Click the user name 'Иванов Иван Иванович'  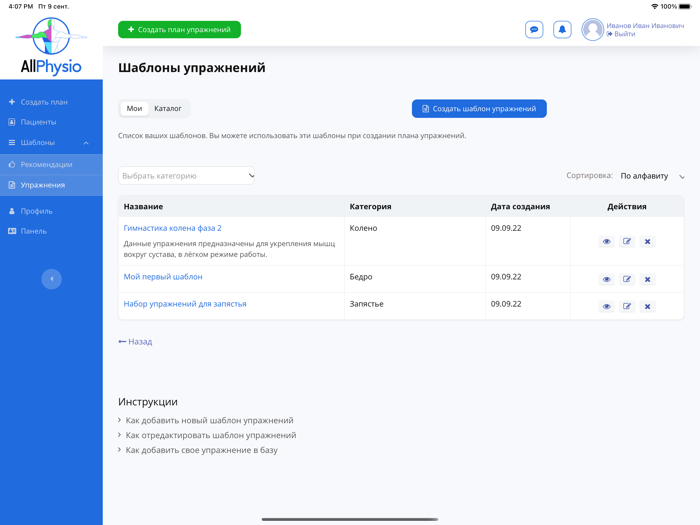point(645,25)
